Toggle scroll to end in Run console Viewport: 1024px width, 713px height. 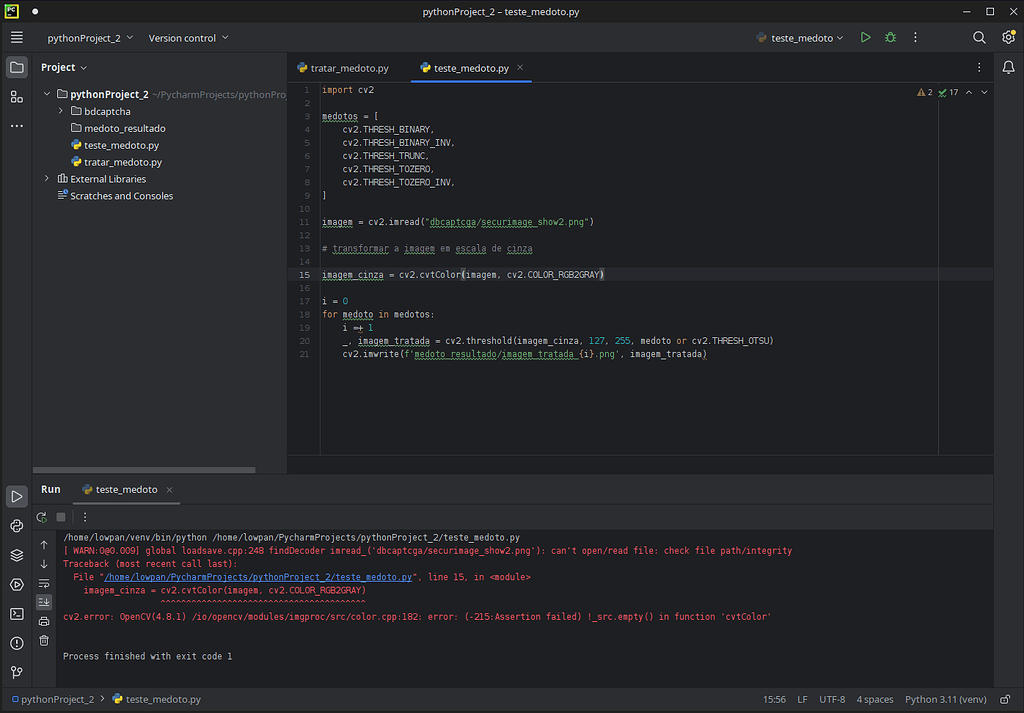(x=44, y=602)
